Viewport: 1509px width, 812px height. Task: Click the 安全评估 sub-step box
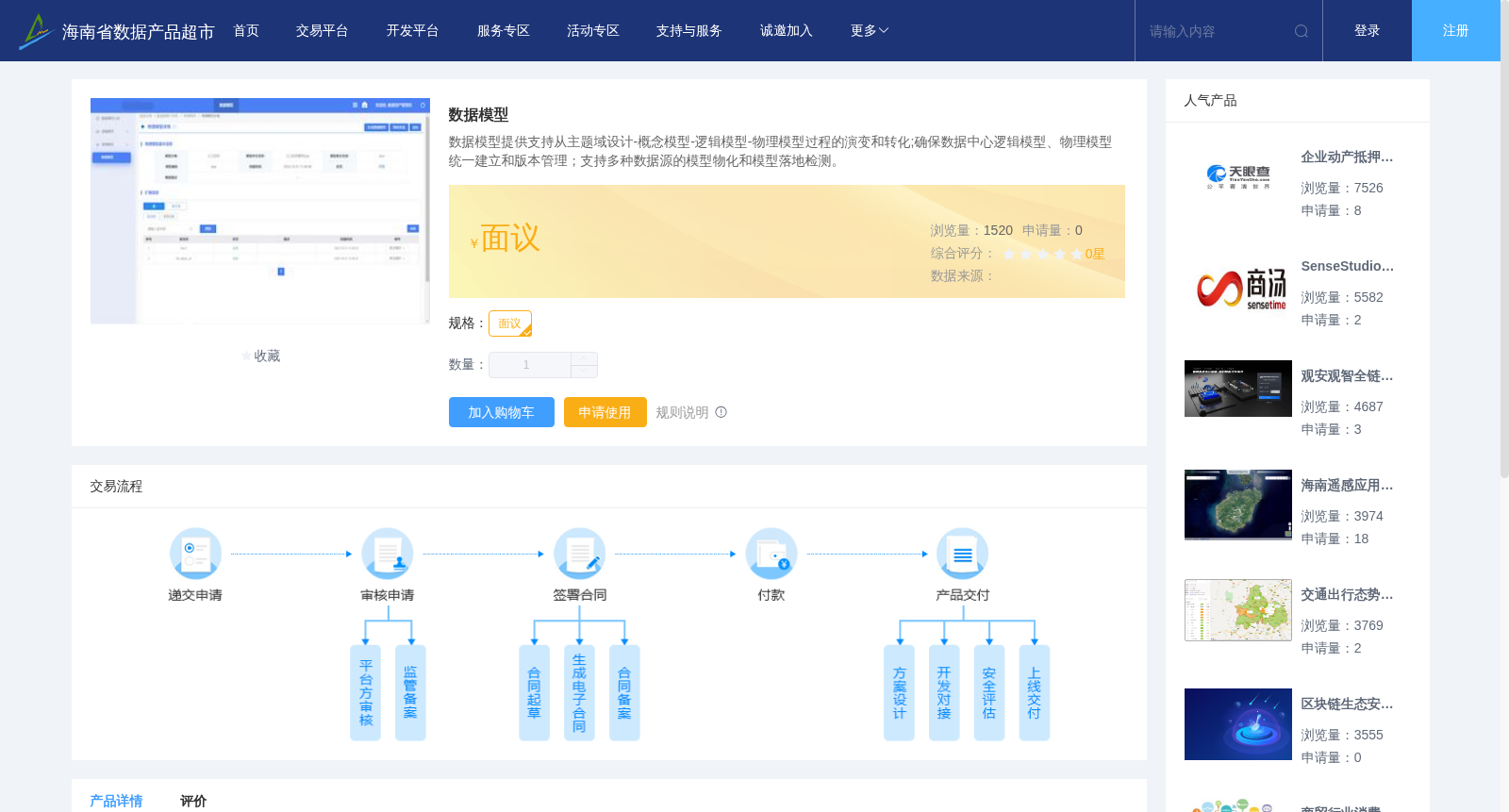pyautogui.click(x=989, y=693)
